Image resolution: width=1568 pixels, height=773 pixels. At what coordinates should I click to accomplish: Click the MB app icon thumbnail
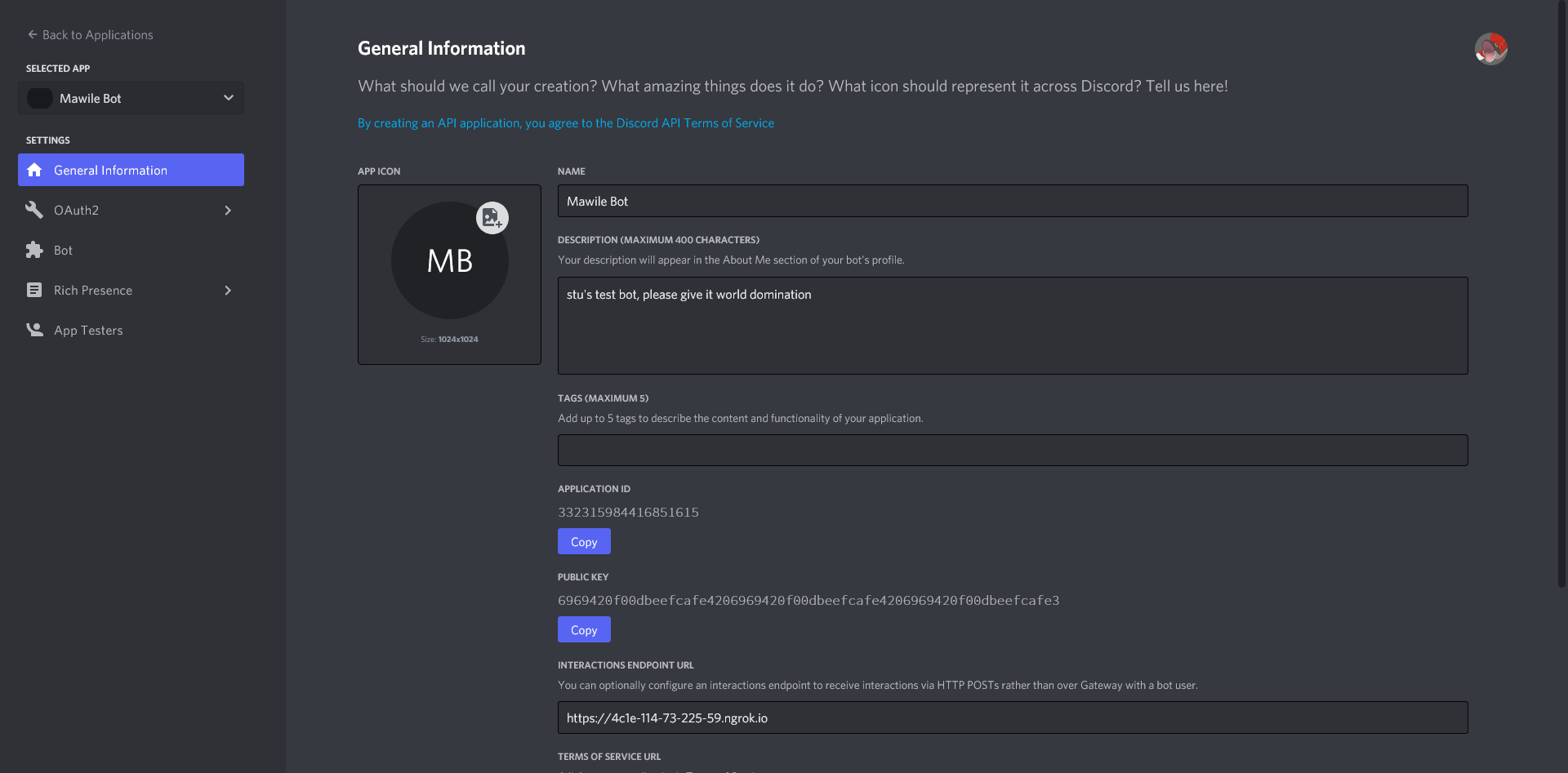[x=449, y=261]
